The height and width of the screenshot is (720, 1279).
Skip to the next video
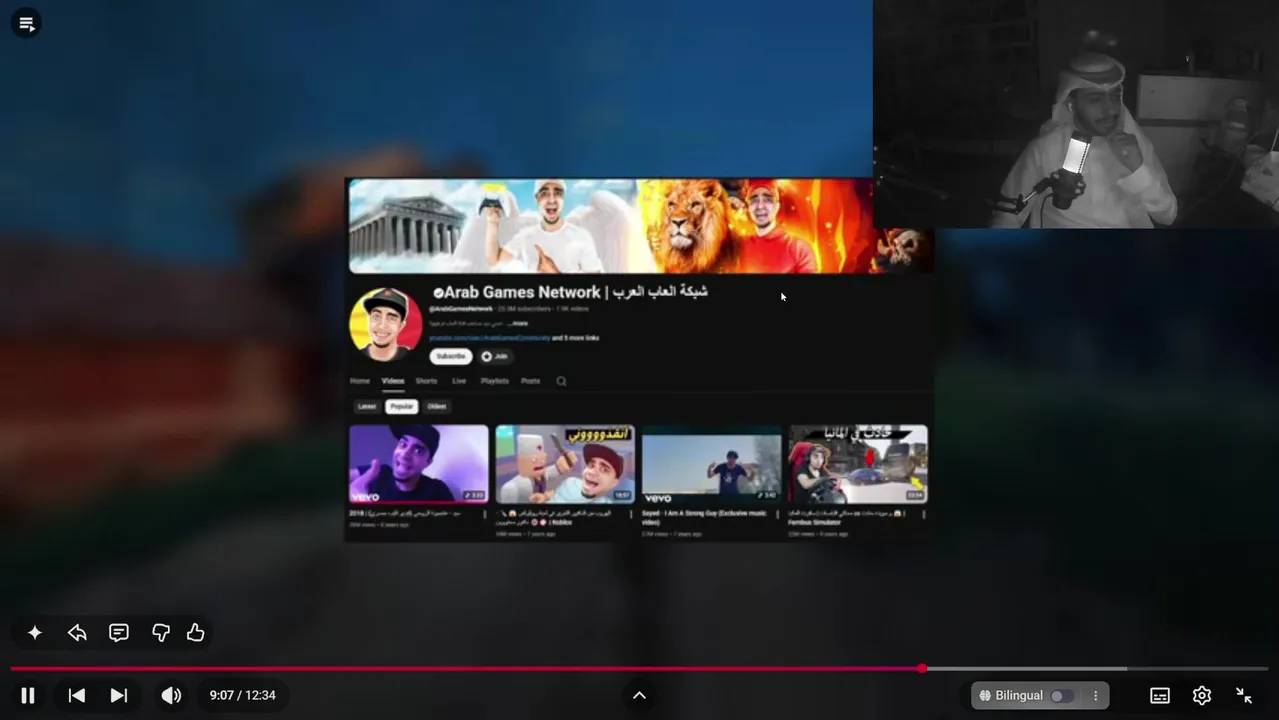click(x=119, y=695)
